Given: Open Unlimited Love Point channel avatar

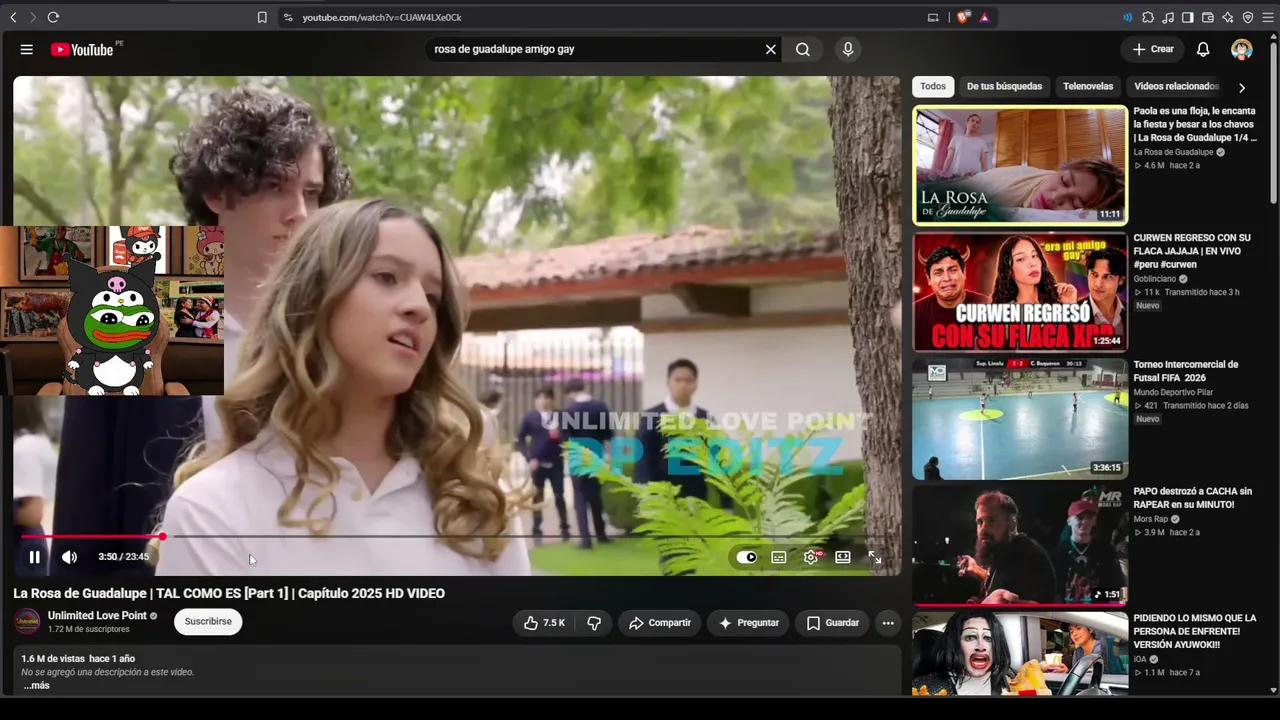Looking at the screenshot, I should tap(28, 621).
